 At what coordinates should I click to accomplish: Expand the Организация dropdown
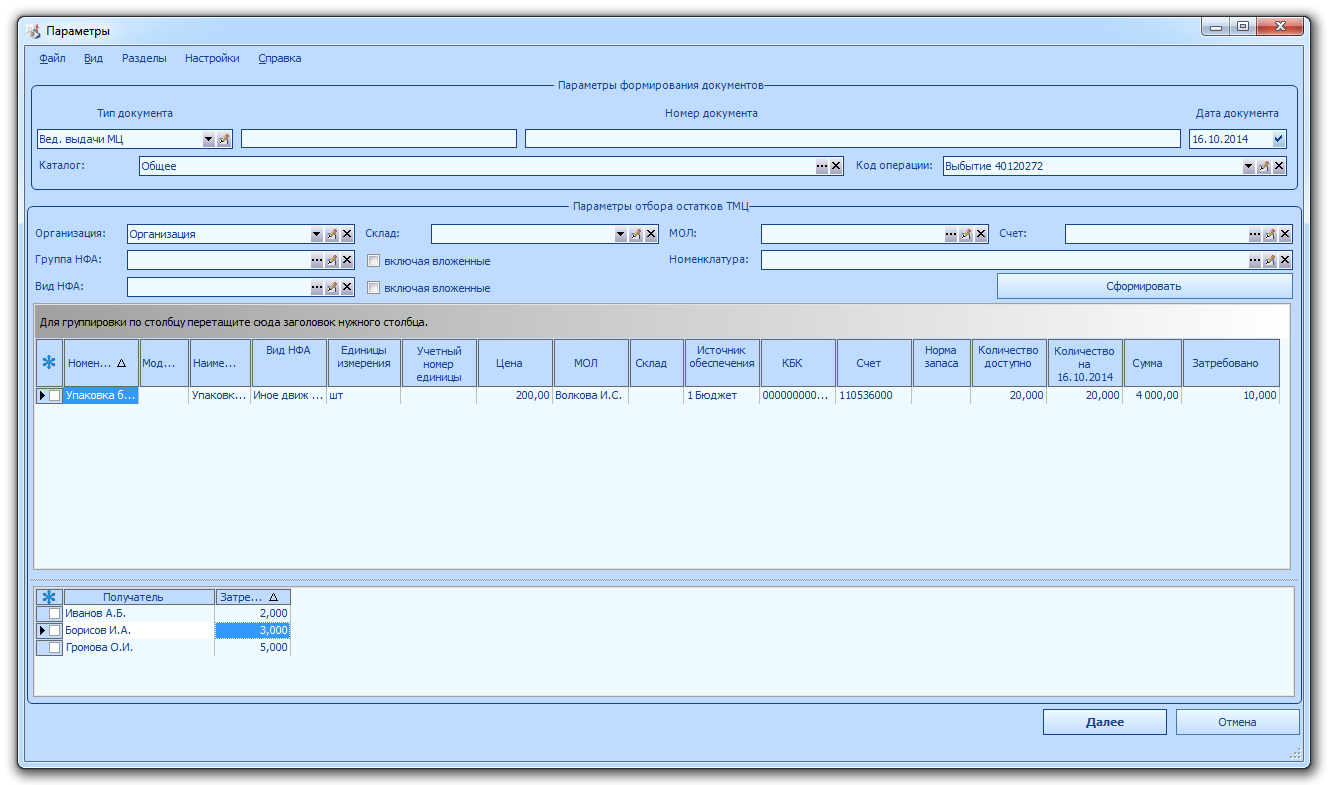pyautogui.click(x=317, y=234)
